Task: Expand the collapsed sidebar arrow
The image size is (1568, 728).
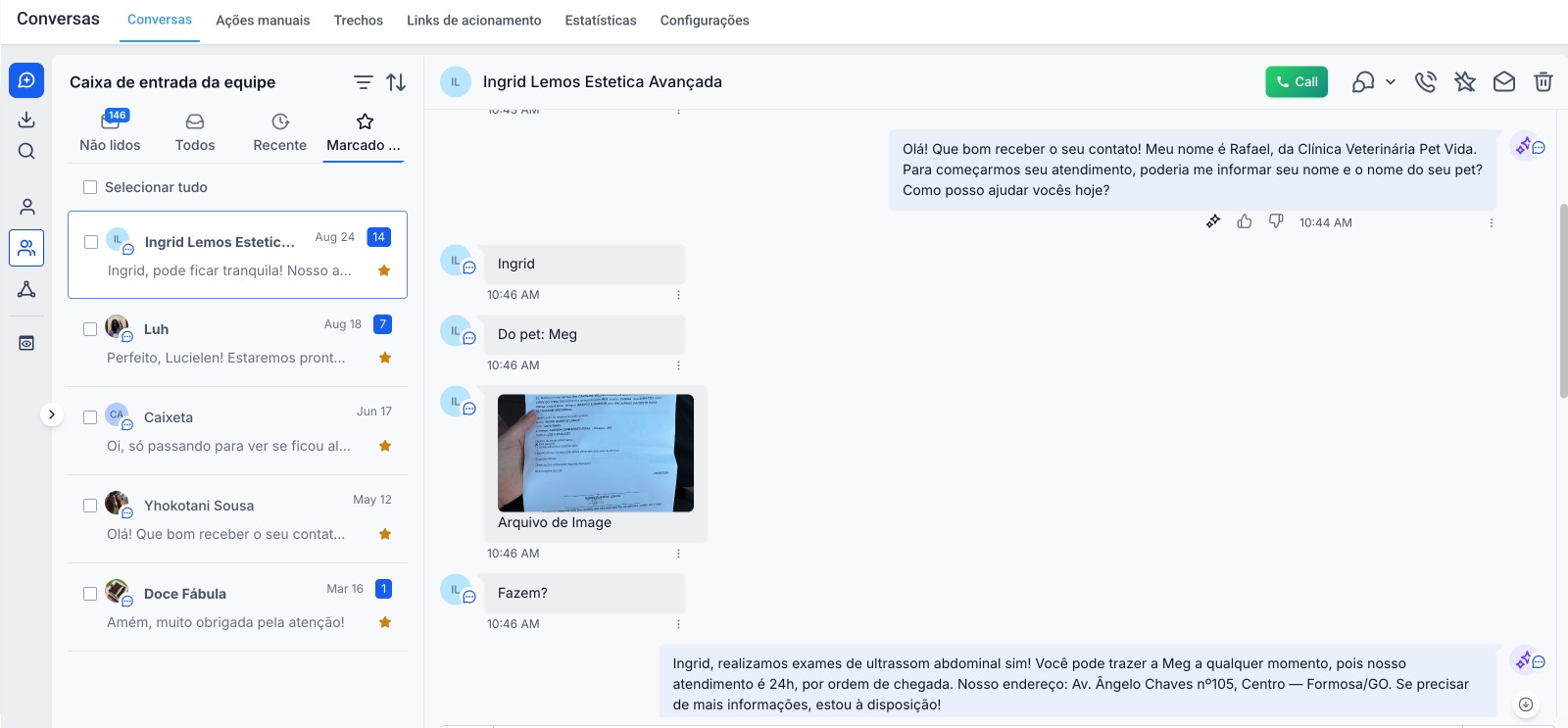Action: [52, 414]
